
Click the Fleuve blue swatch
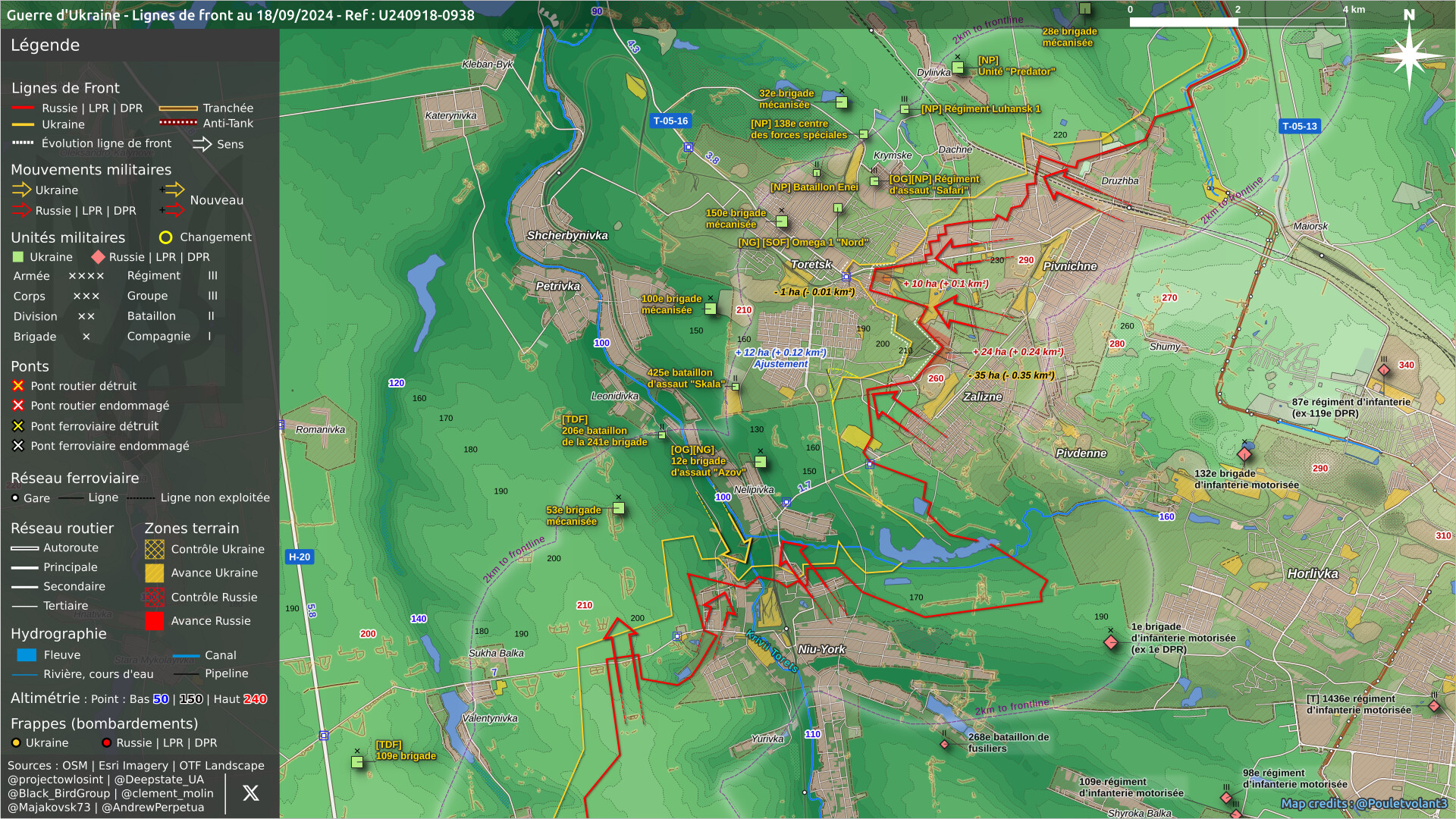tap(27, 655)
